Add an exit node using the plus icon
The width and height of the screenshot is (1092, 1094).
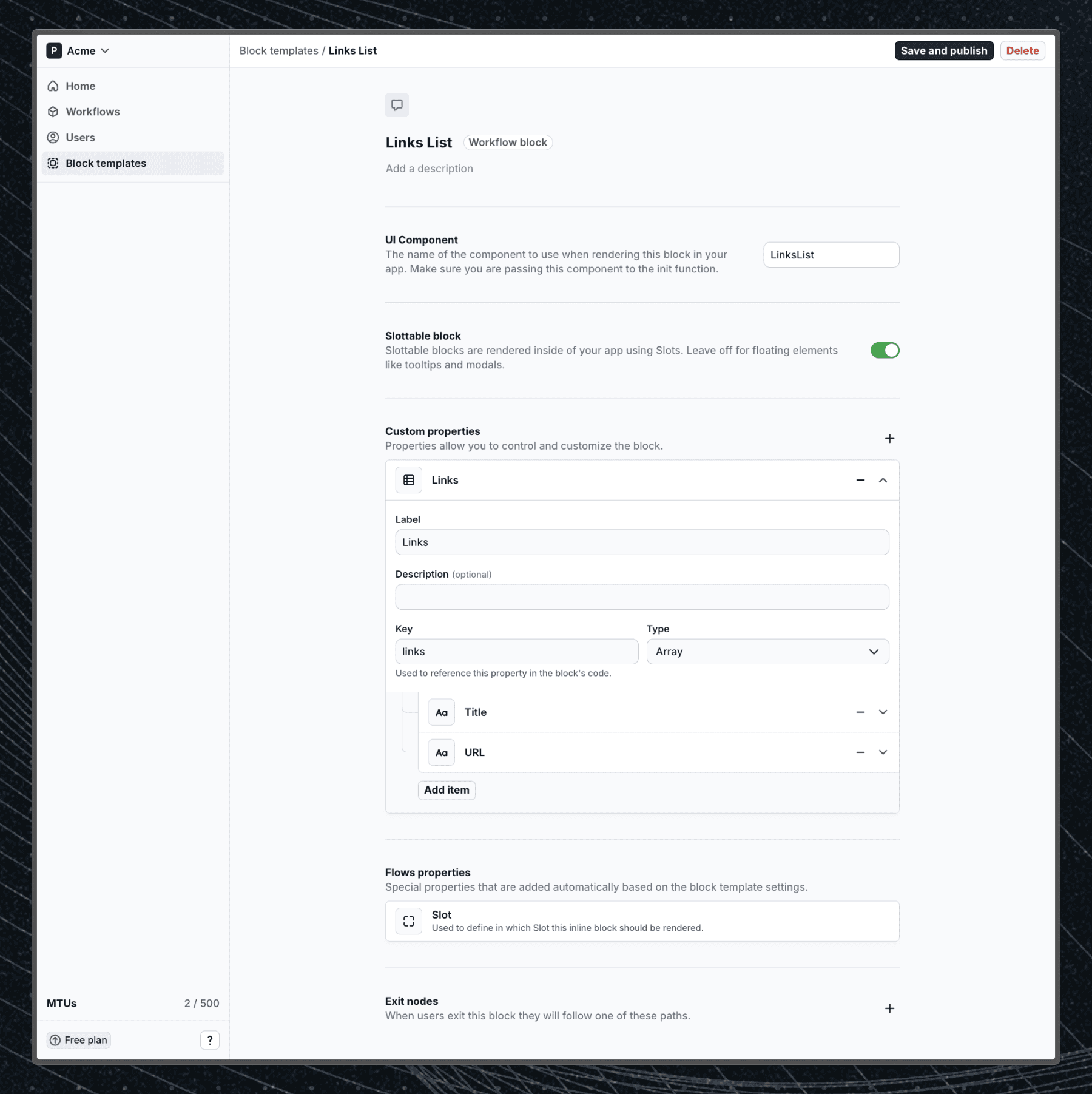pos(889,1008)
